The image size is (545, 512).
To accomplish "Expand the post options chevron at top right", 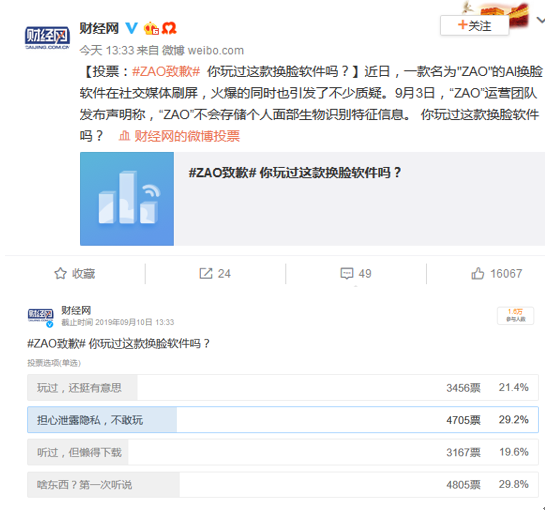I will [540, 20].
